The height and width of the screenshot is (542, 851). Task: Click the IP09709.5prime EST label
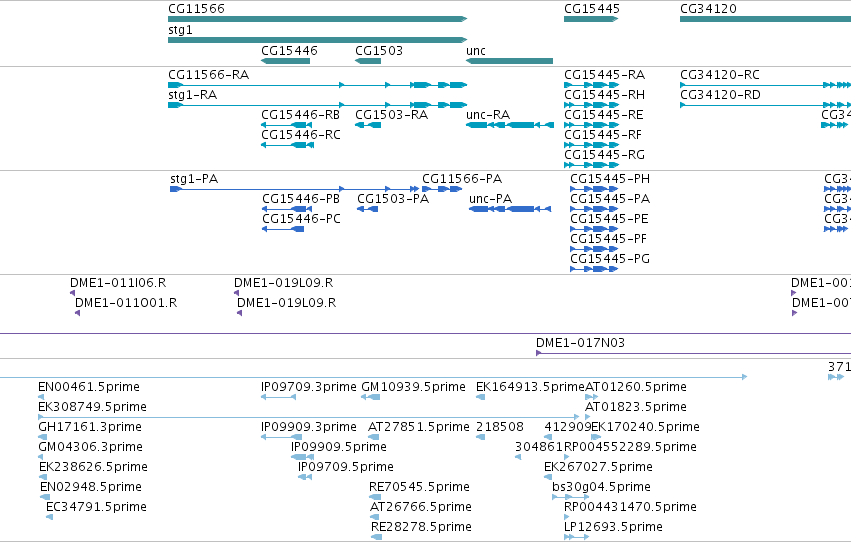[x=346, y=468]
